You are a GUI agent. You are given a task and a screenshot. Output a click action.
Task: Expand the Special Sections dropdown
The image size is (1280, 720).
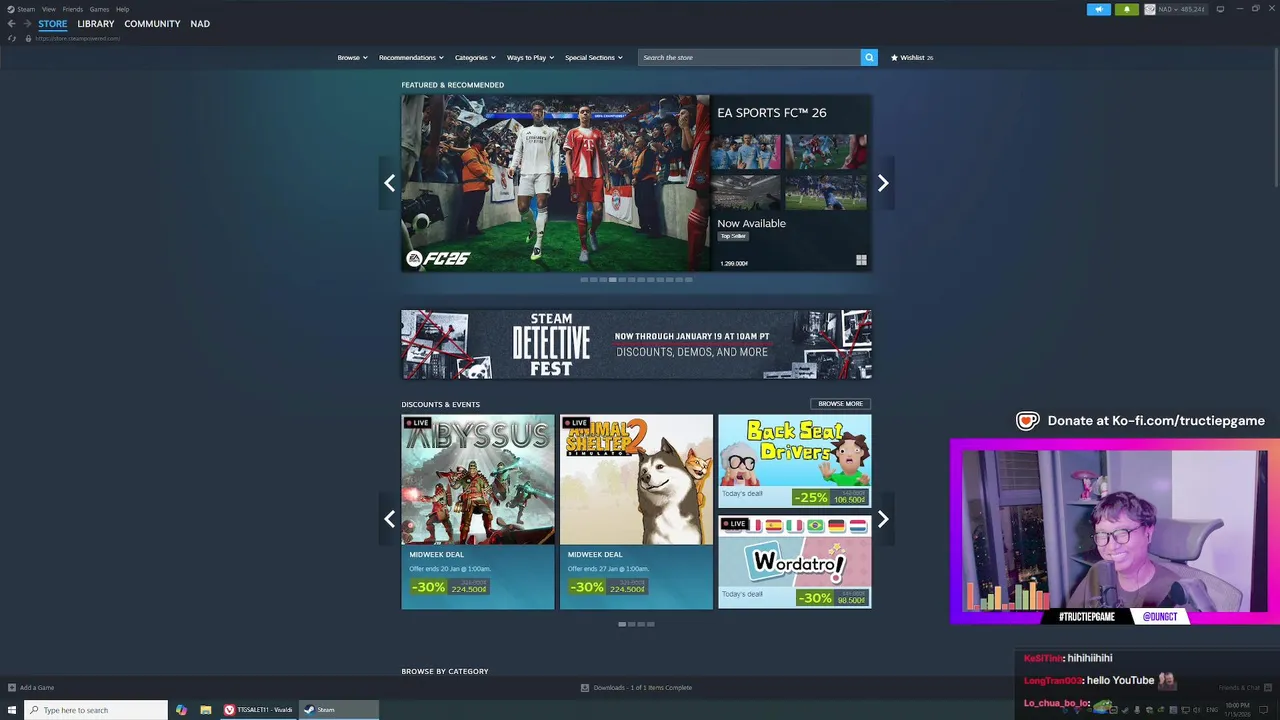pyautogui.click(x=594, y=58)
